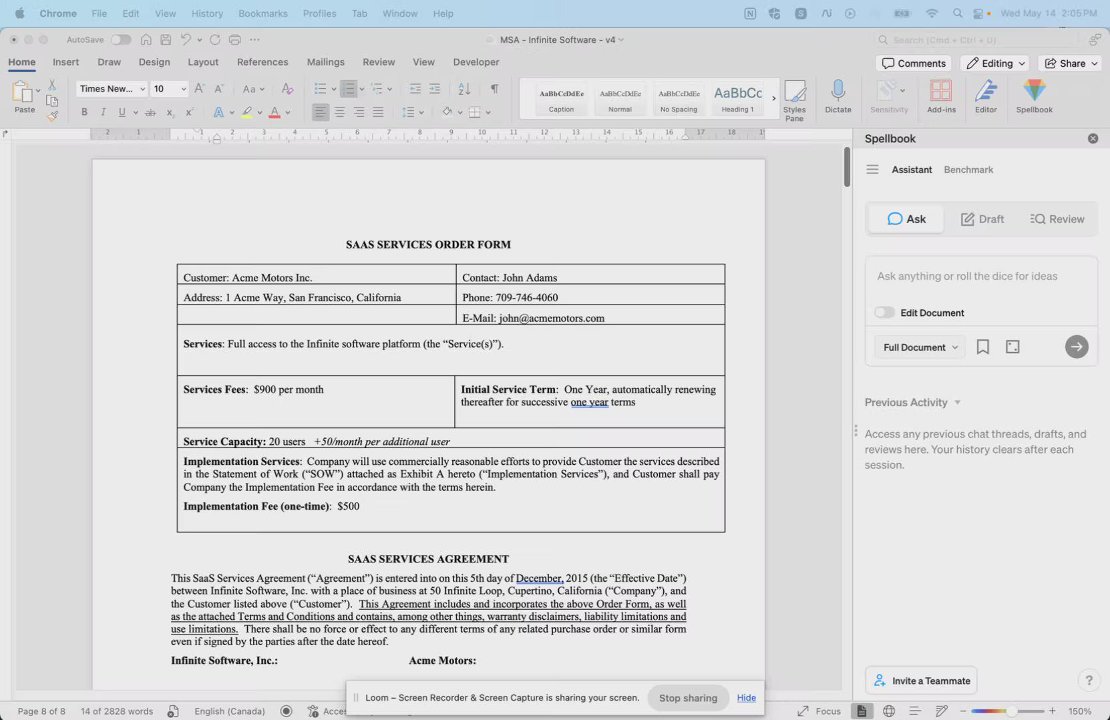Open font size dropdown
This screenshot has width=1110, height=720.
(x=183, y=88)
